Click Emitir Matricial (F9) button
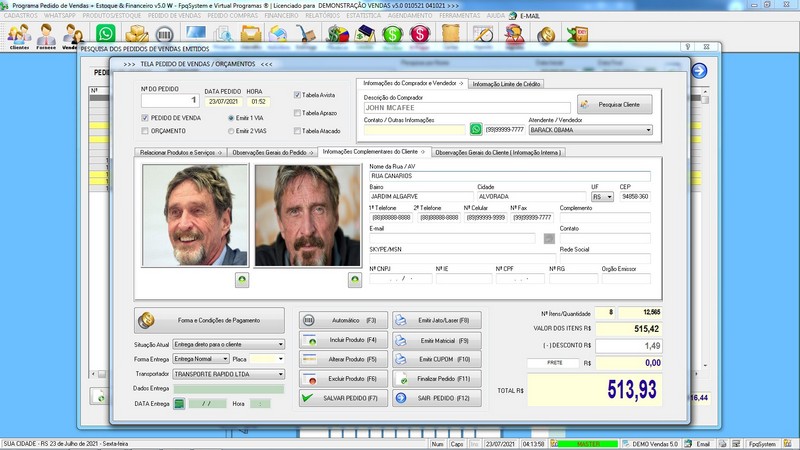The width and height of the screenshot is (800, 450). [x=437, y=340]
